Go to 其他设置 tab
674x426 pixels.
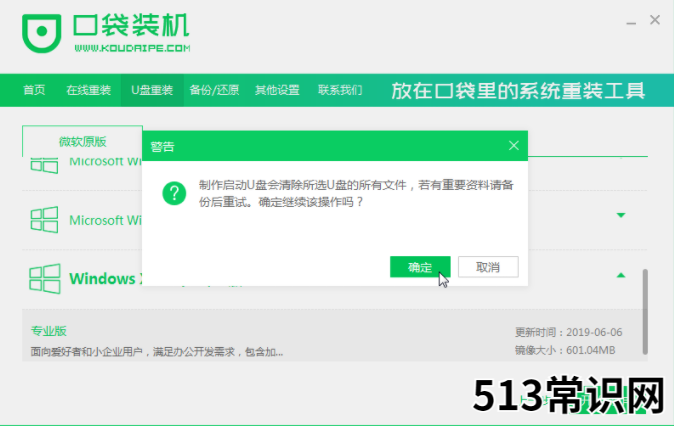pyautogui.click(x=277, y=90)
